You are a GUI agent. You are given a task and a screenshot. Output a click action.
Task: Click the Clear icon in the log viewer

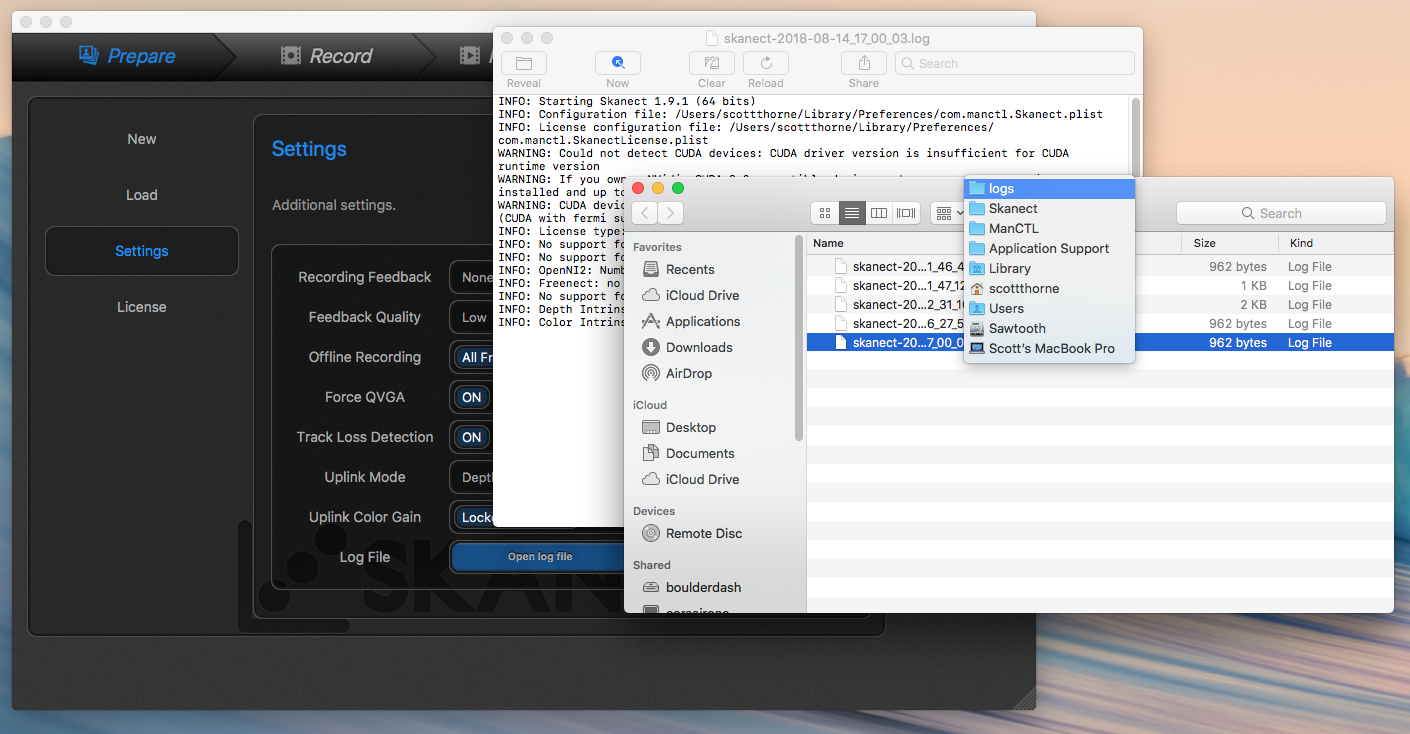712,63
